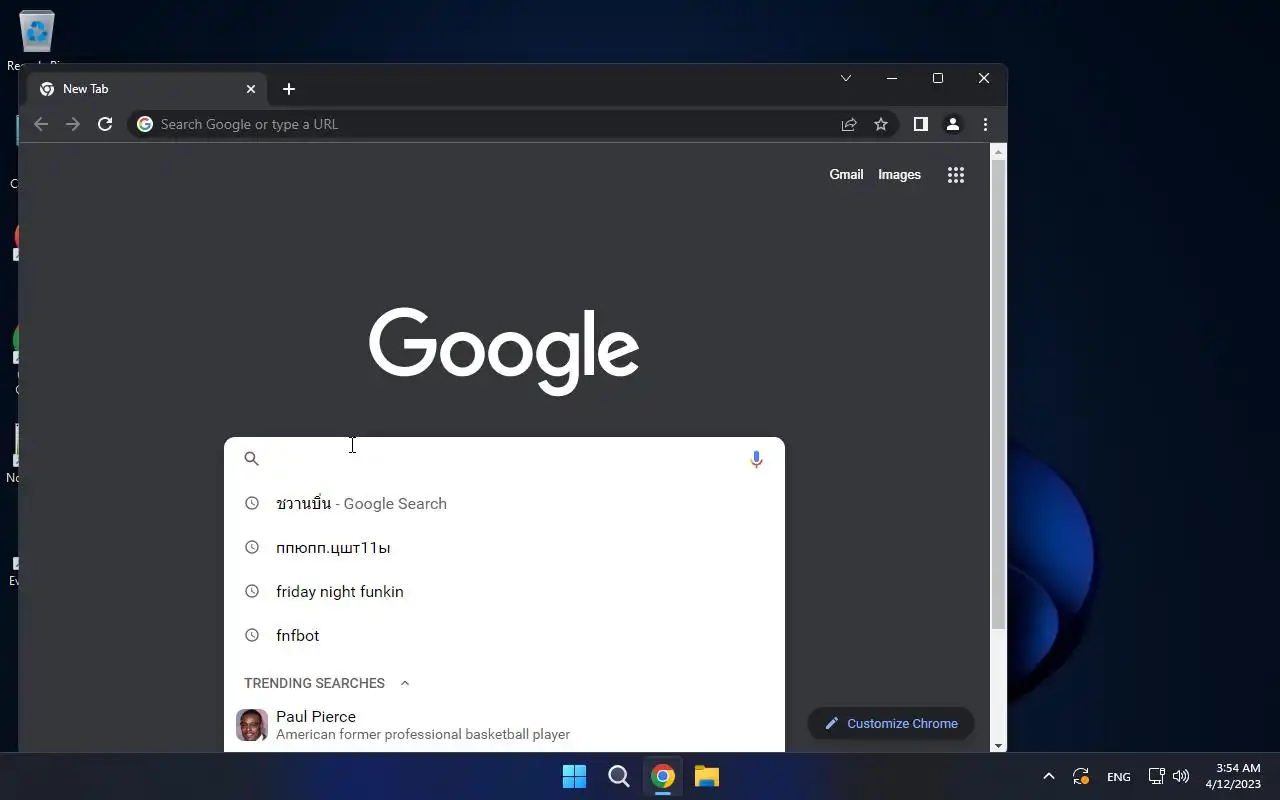Click the Google icon in address bar
This screenshot has width=1280, height=800.
click(145, 124)
